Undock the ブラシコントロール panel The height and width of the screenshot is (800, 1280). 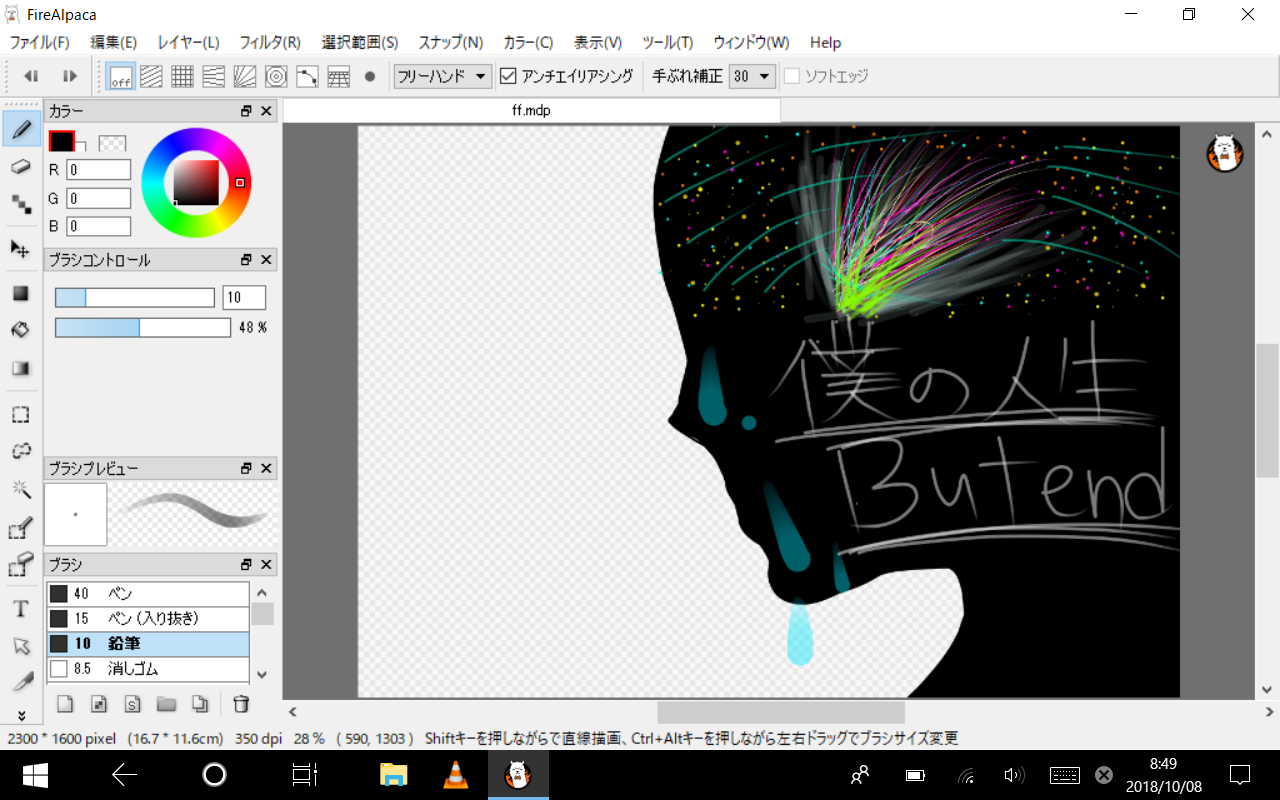click(x=247, y=260)
